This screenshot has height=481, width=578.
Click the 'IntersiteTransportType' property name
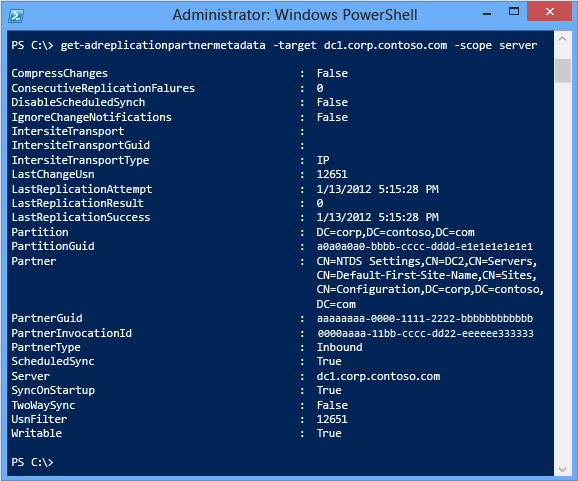(x=80, y=160)
